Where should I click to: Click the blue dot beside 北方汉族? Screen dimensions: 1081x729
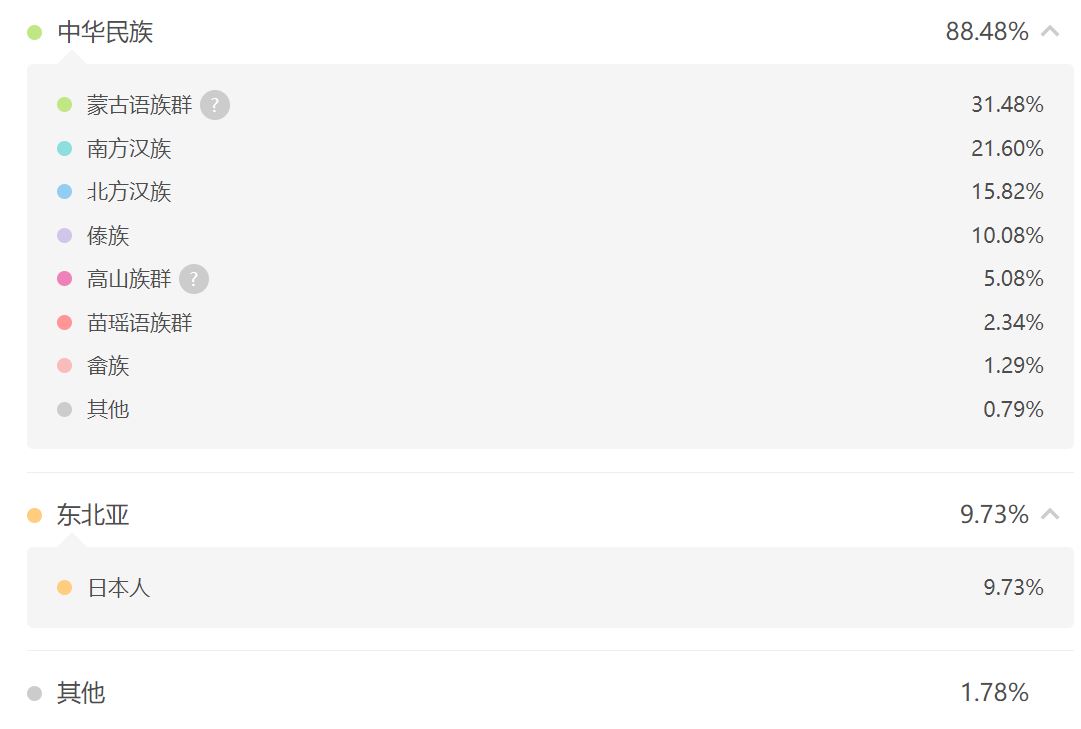tap(64, 192)
